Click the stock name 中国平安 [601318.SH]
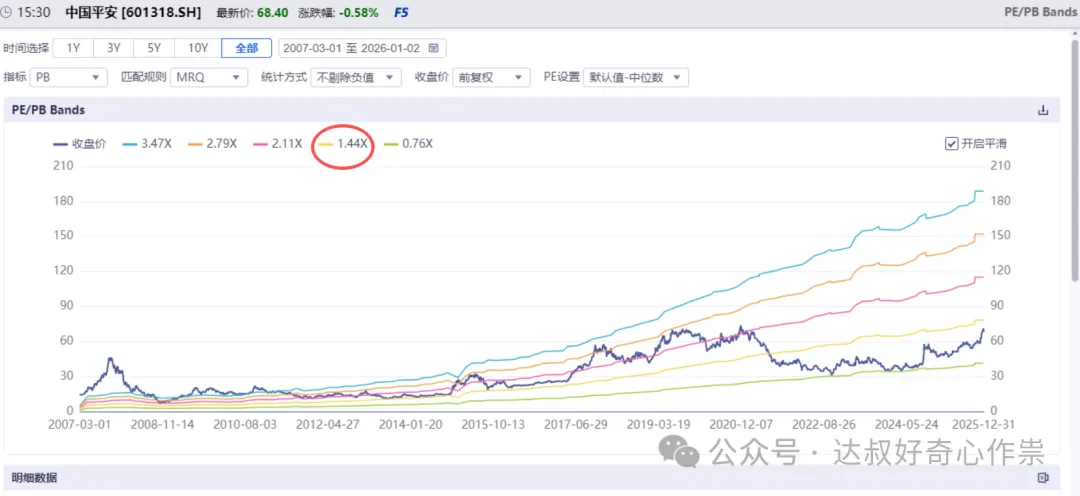This screenshot has width=1080, height=496. [x=133, y=12]
